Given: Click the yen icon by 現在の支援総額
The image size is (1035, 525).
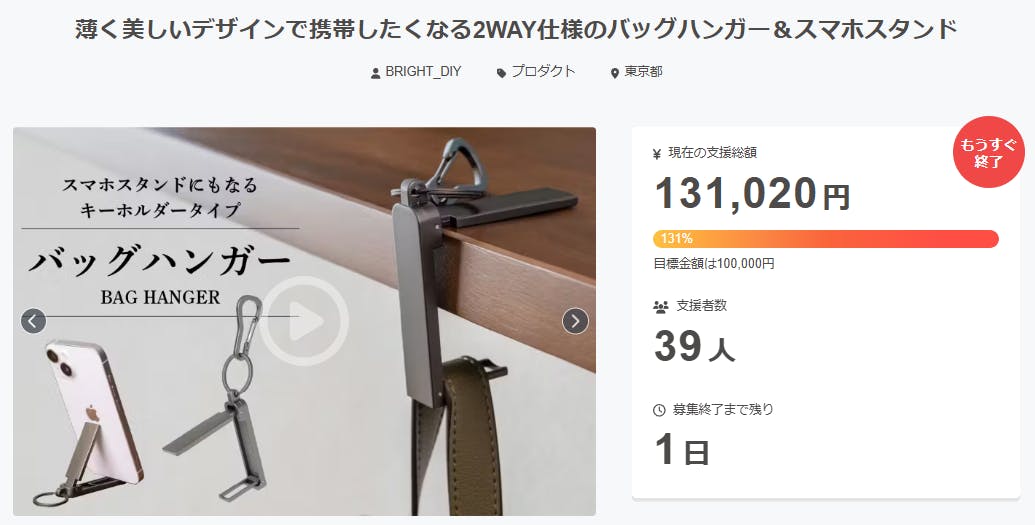Looking at the screenshot, I should coord(657,154).
